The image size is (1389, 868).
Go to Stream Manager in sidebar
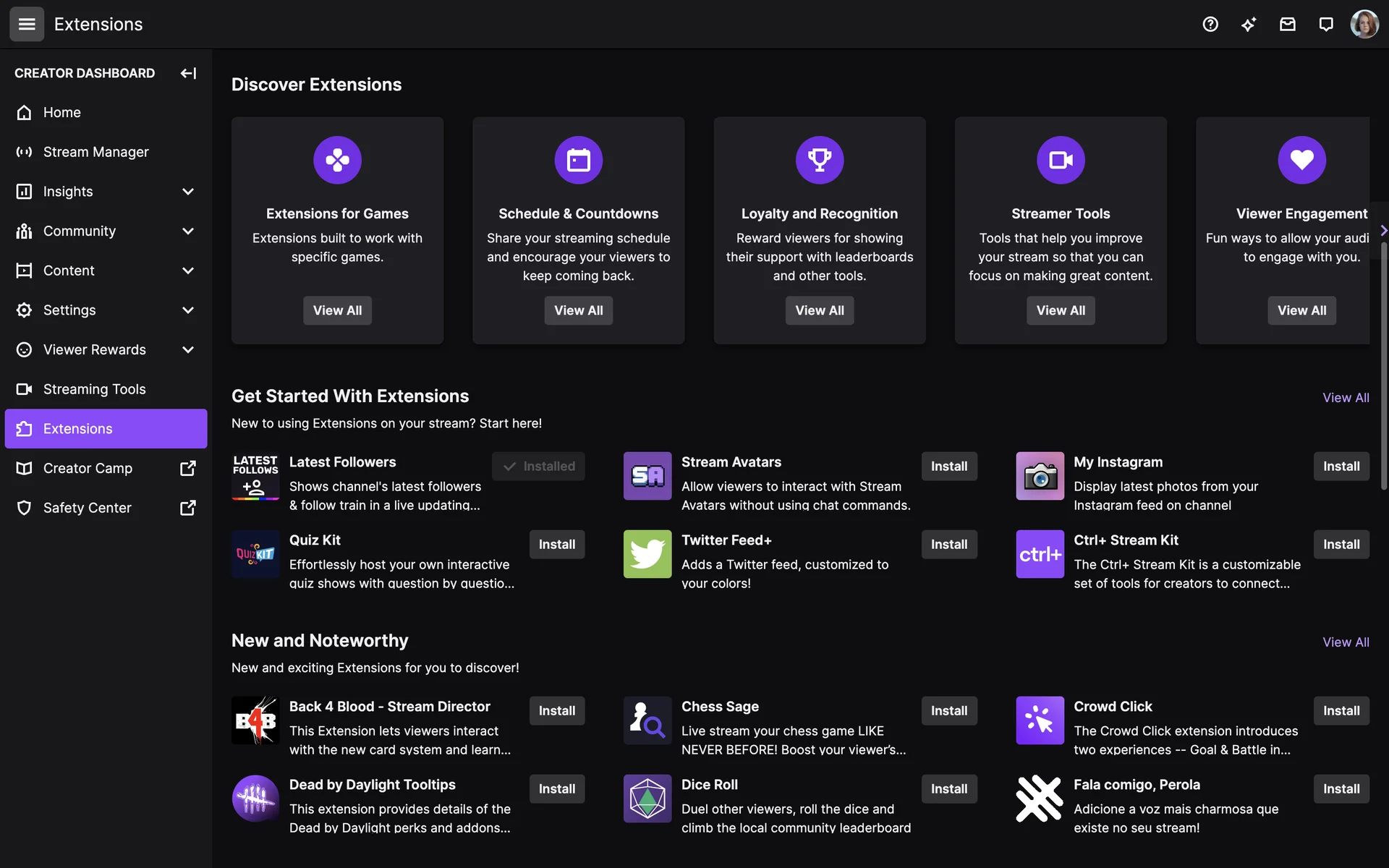[95, 152]
